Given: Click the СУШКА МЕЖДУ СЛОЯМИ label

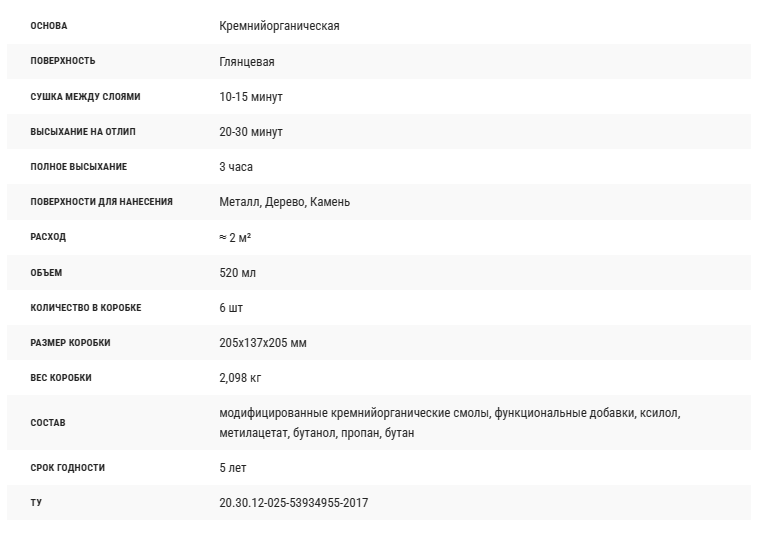Looking at the screenshot, I should (85, 97).
